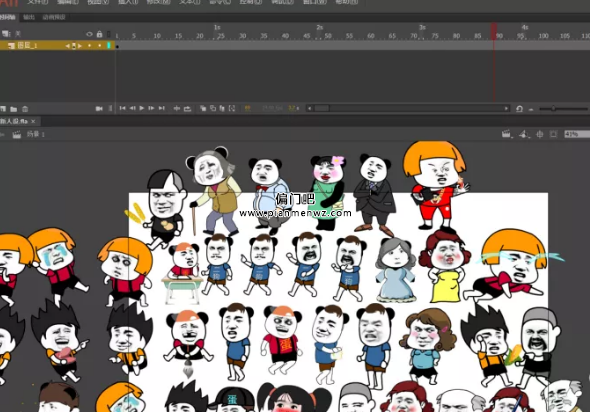590x412 pixels.
Task: Open the 命令 (Commands) menu
Action: point(220,2)
